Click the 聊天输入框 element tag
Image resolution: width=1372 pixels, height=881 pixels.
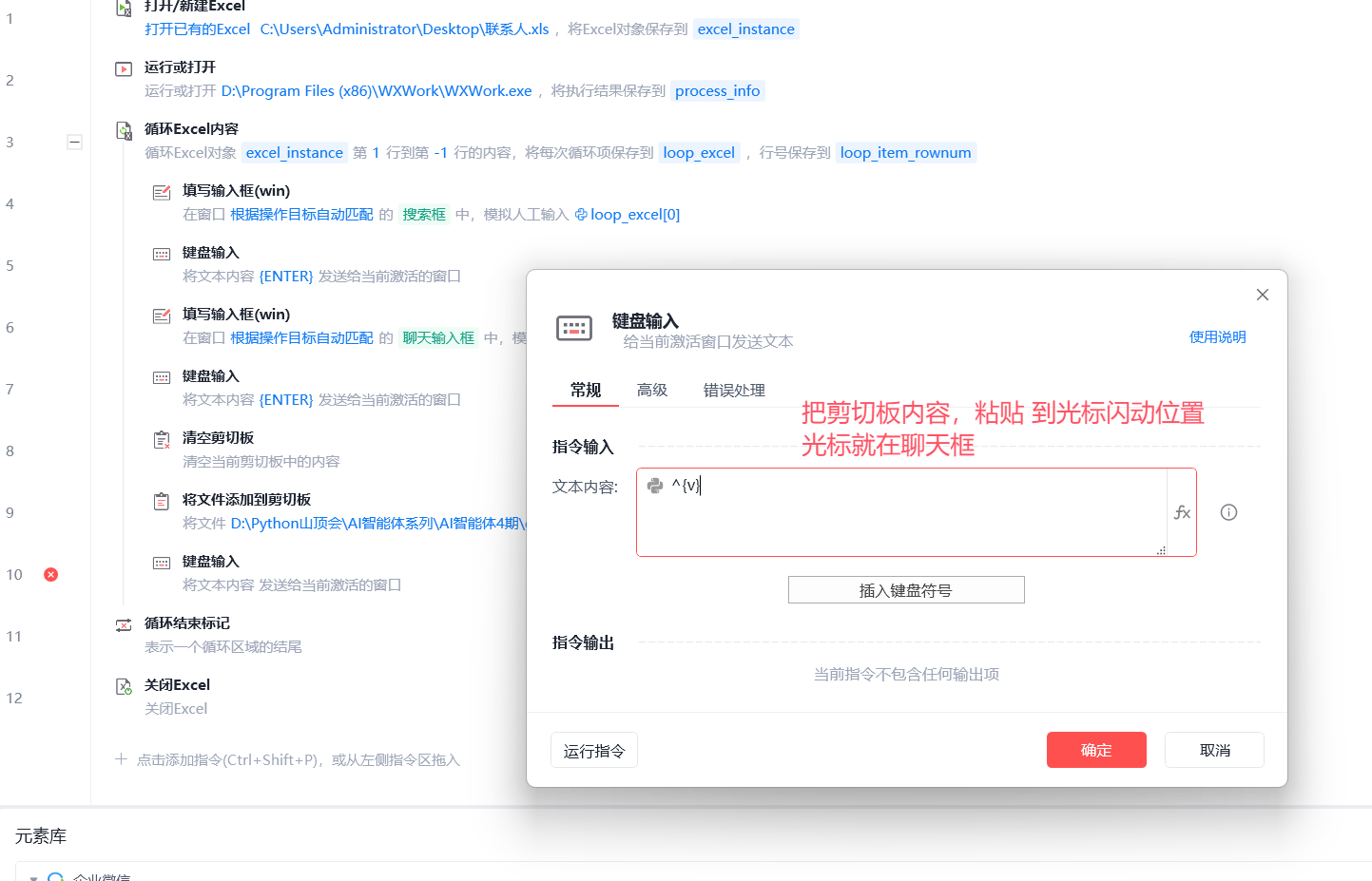point(438,337)
